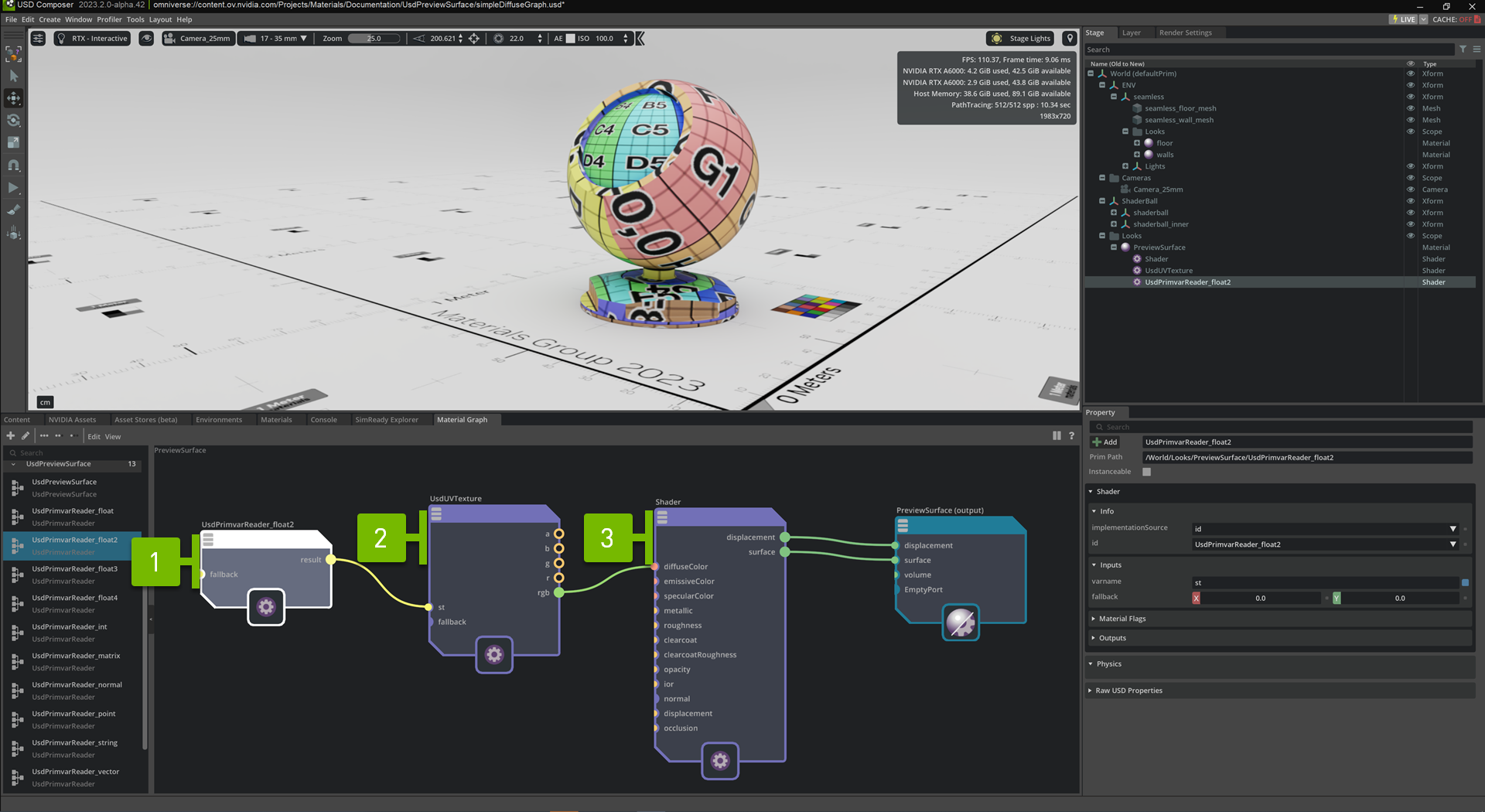Open the Stage panel options hamburger menu
This screenshot has width=1485, height=812.
(x=1476, y=49)
